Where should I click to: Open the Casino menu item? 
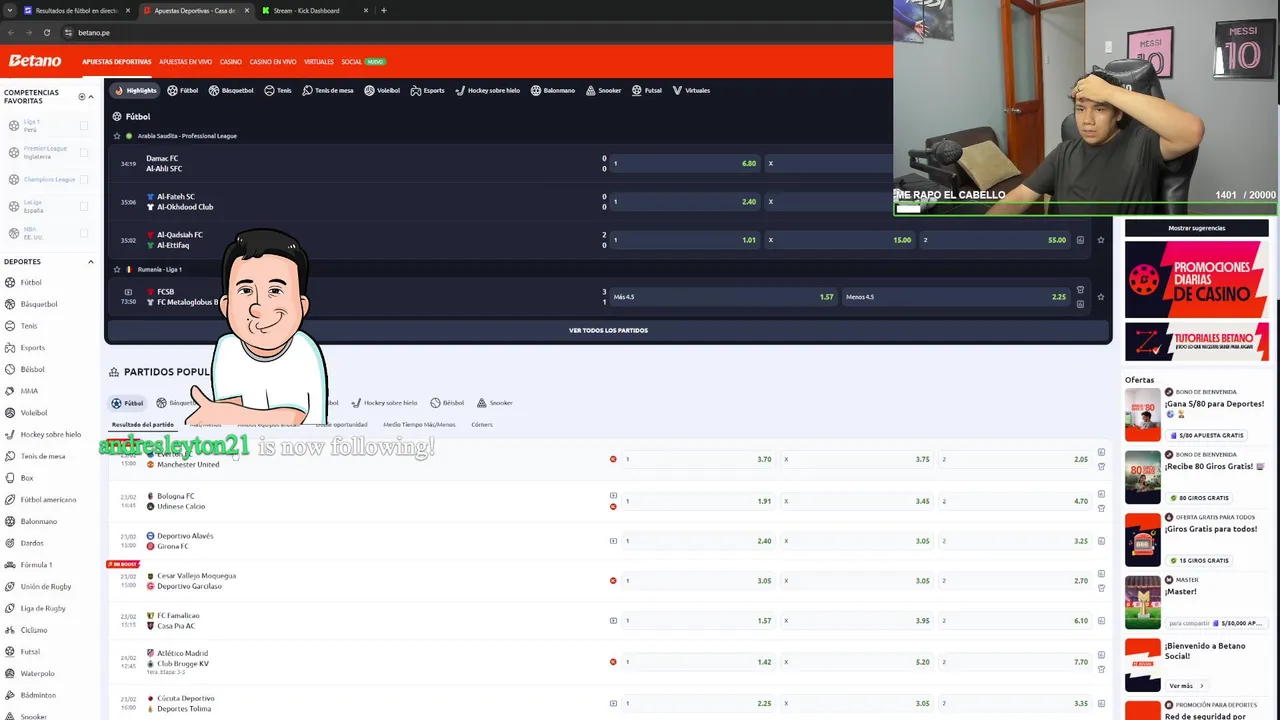(231, 62)
